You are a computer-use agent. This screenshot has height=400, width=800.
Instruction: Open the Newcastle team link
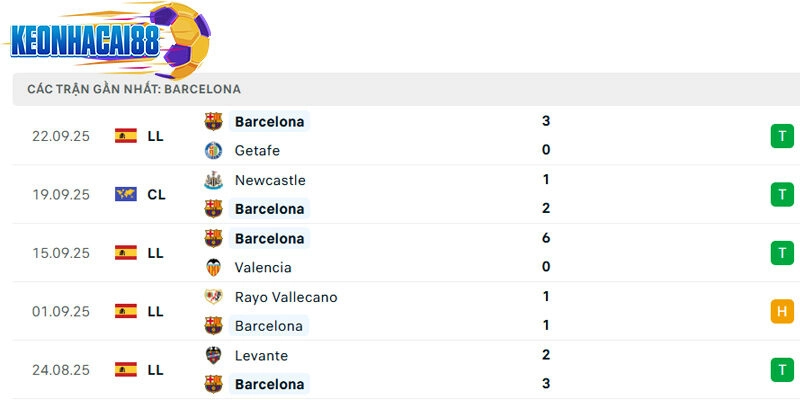coord(270,180)
